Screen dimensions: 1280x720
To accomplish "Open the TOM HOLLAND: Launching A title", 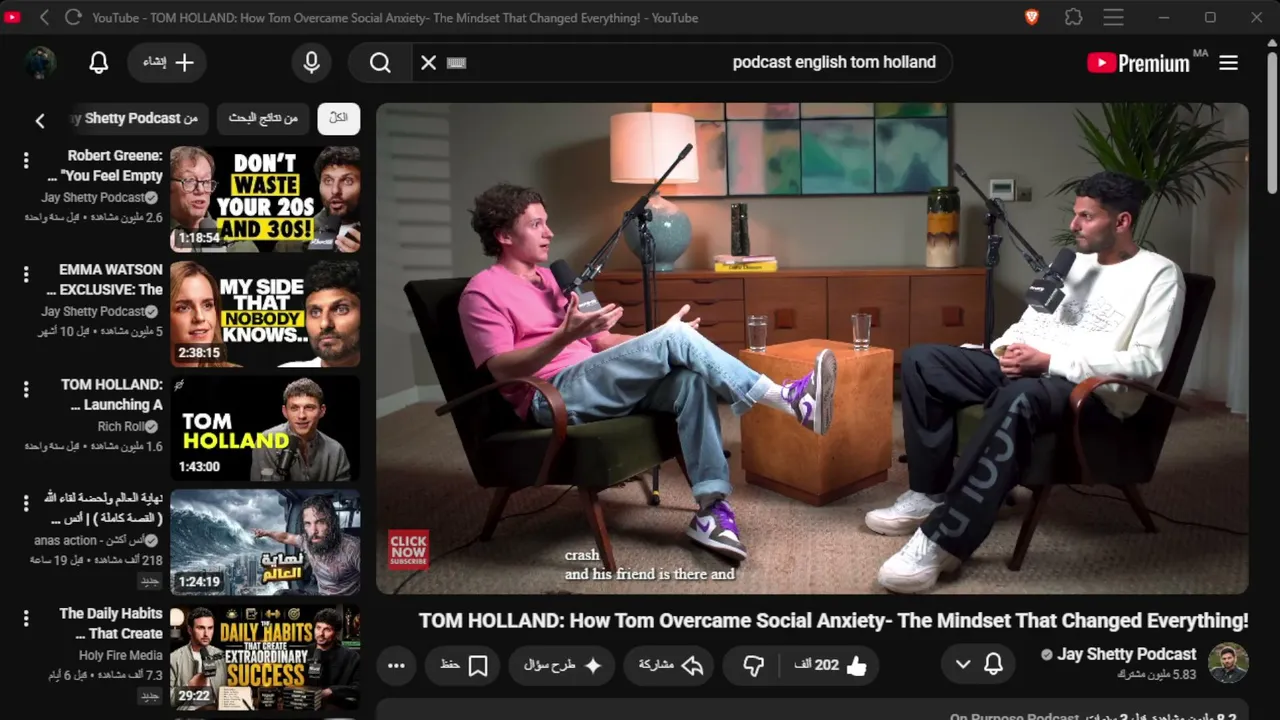I will pos(111,395).
